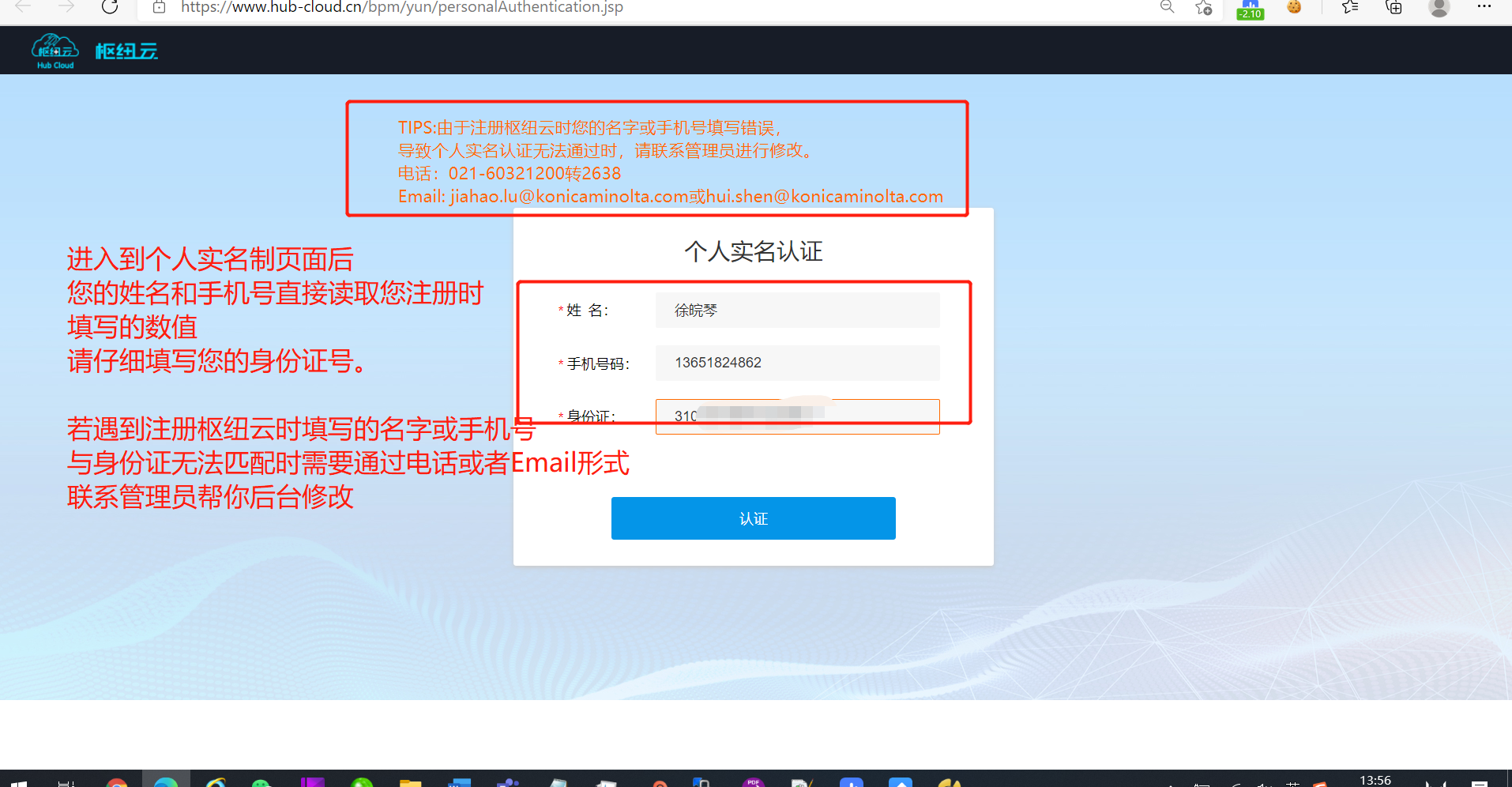This screenshot has width=1512, height=787.
Task: Focus the 姓名 name input field
Action: [797, 311]
